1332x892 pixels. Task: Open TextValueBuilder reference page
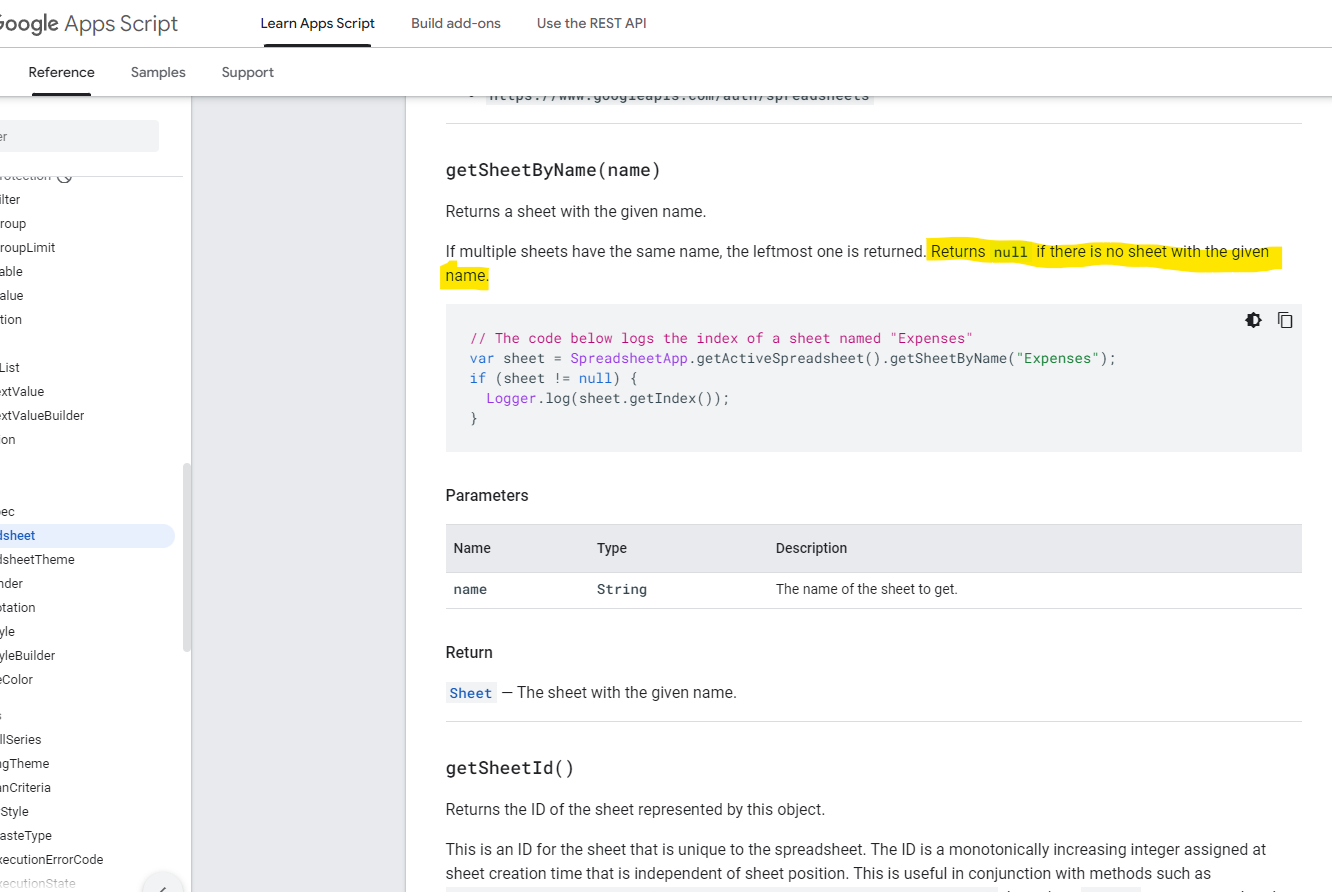point(42,415)
